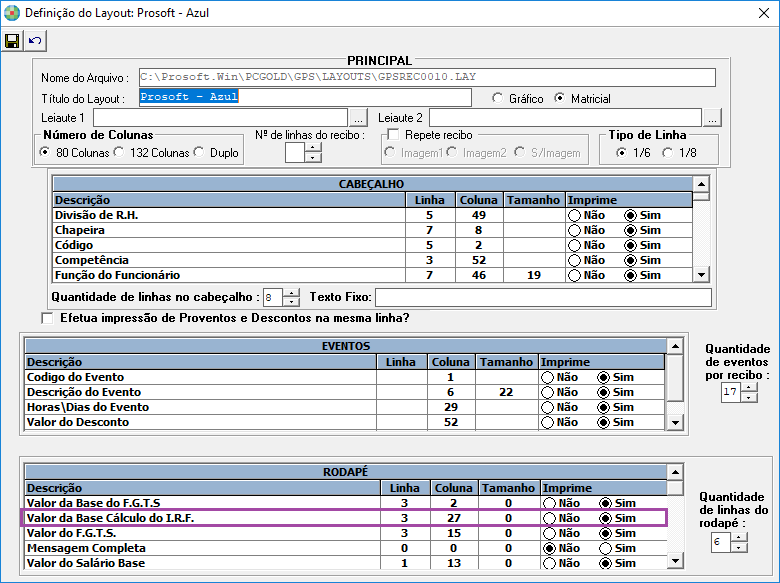The width and height of the screenshot is (780, 583).
Task: Increase quantidade de linhas no cabeçalho
Action: [292, 292]
